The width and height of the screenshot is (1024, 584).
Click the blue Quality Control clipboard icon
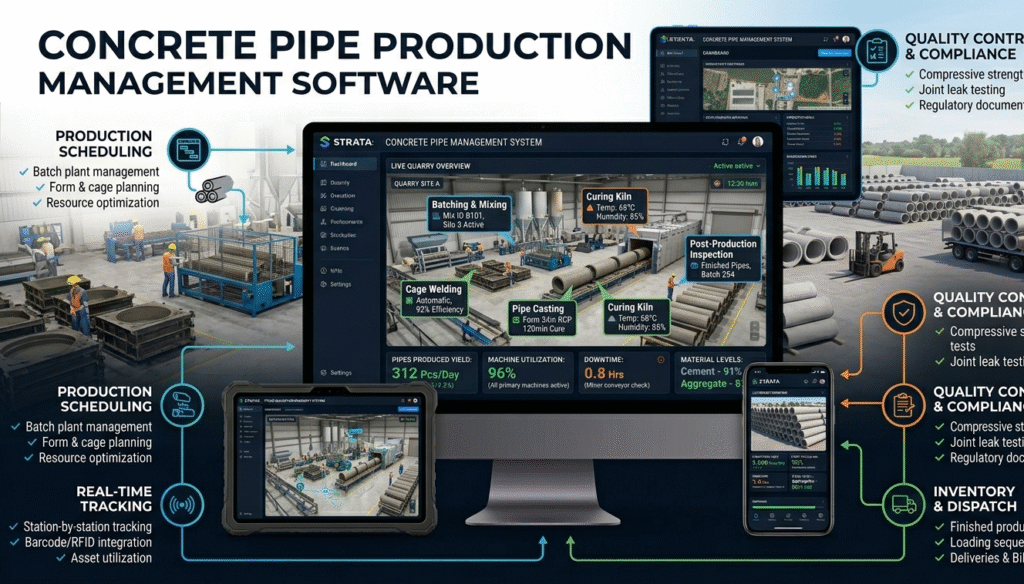[x=876, y=51]
